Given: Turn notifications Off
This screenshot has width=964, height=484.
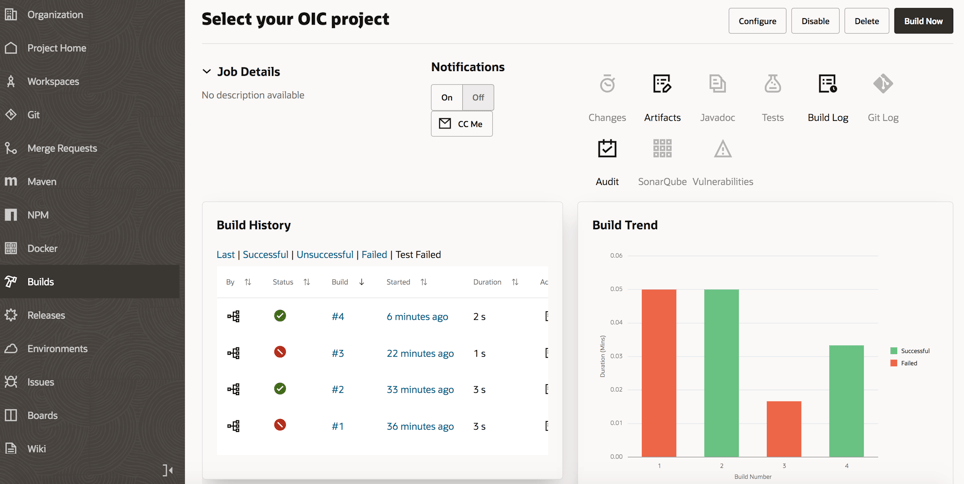Looking at the screenshot, I should (478, 97).
